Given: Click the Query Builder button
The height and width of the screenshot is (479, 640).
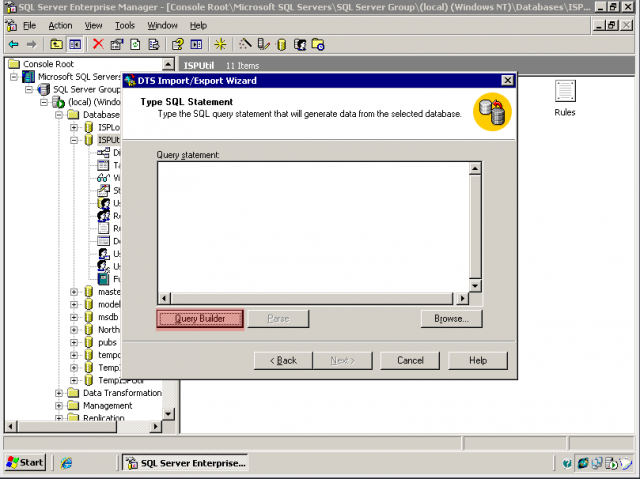Looking at the screenshot, I should (x=199, y=319).
